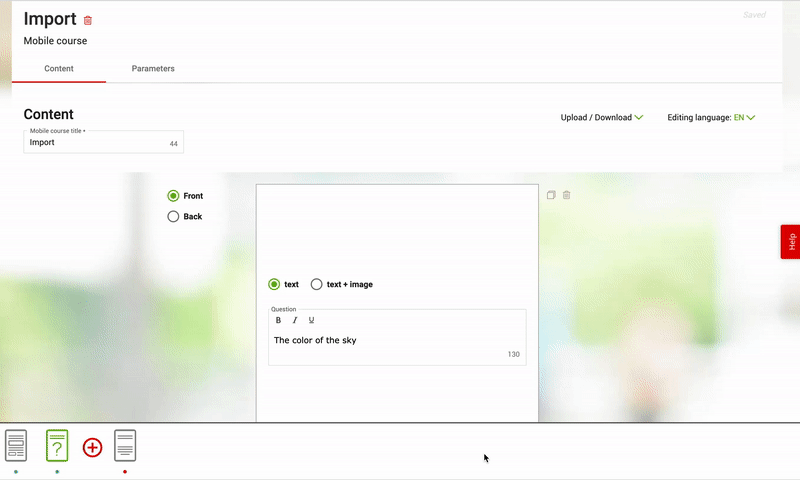Select the Back radio button
Screen dimensions: 800x480
173,216
